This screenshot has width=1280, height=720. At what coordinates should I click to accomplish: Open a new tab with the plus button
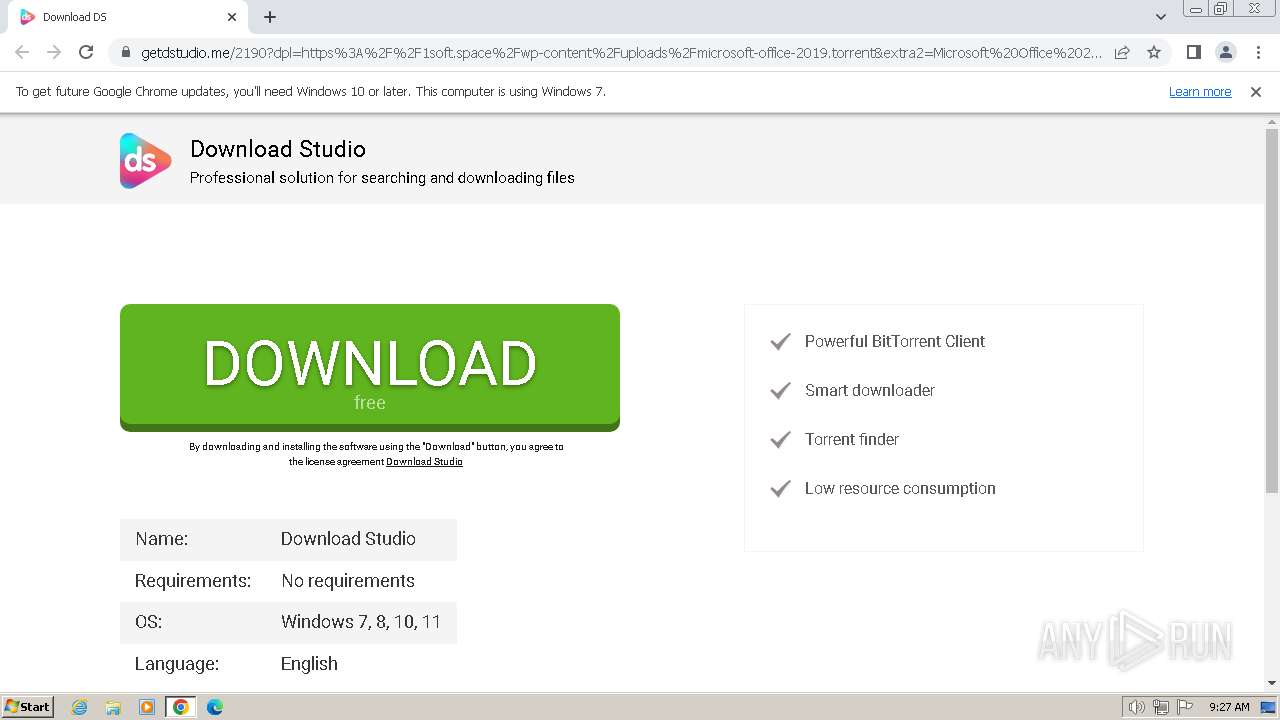[x=270, y=17]
